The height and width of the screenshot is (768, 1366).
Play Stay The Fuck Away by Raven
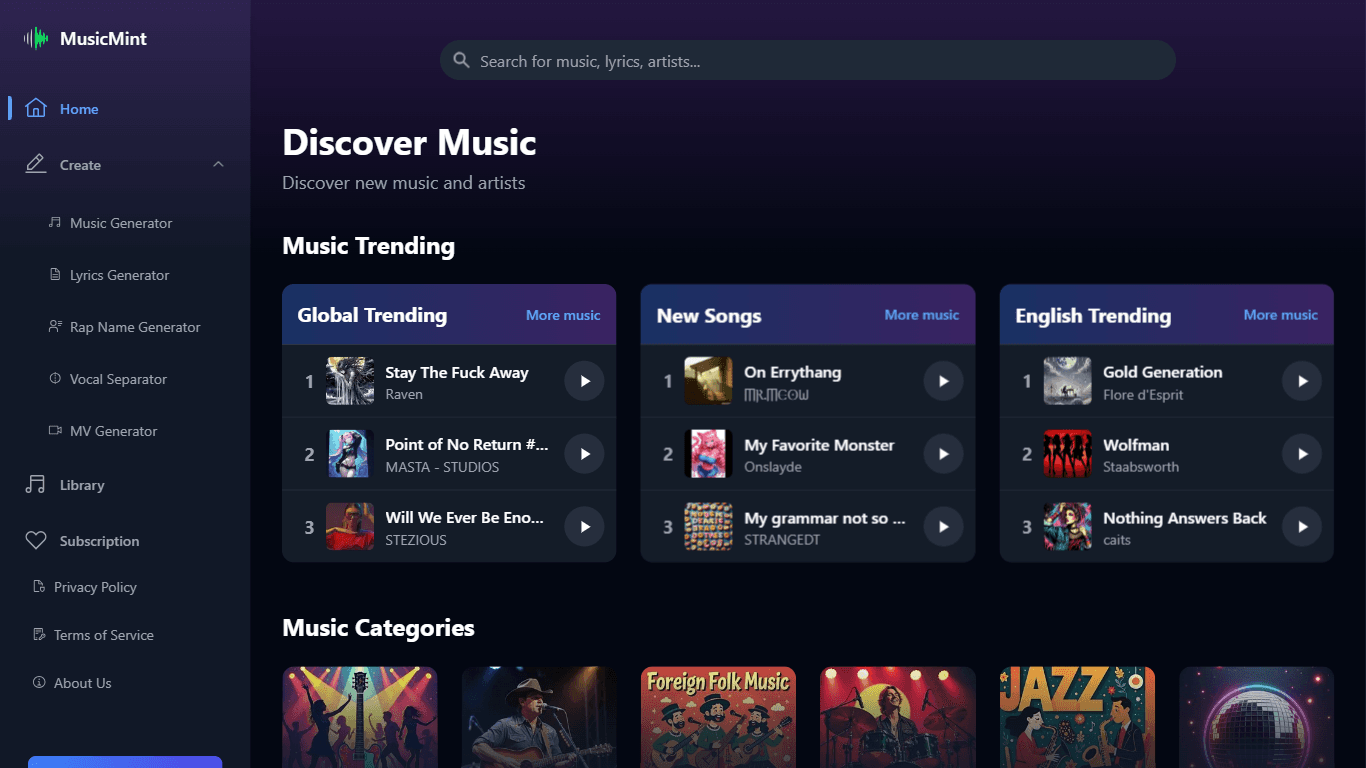(x=584, y=381)
